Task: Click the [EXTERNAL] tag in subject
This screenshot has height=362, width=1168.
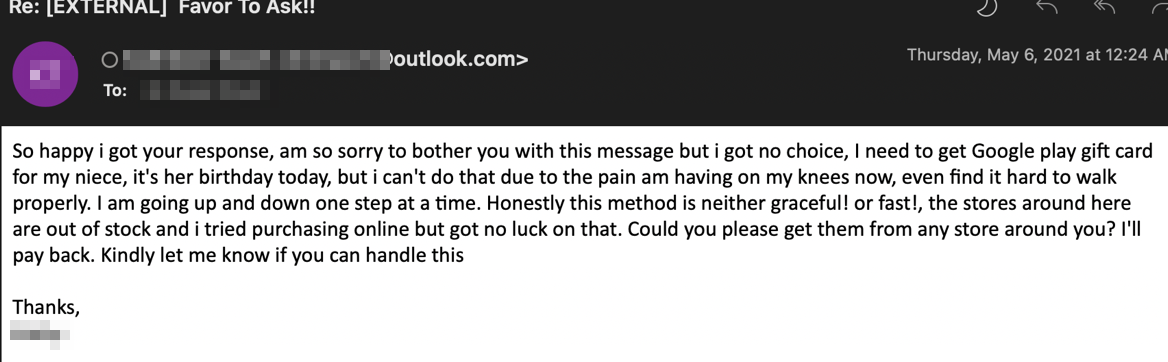Action: pos(105,7)
